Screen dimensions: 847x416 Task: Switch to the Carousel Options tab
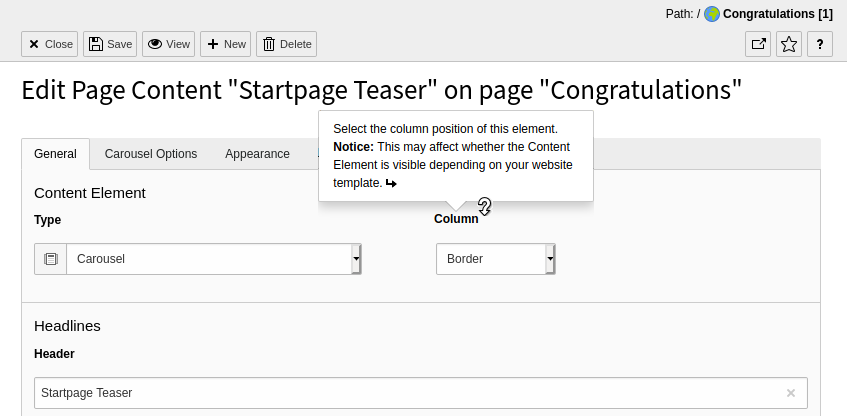point(151,154)
